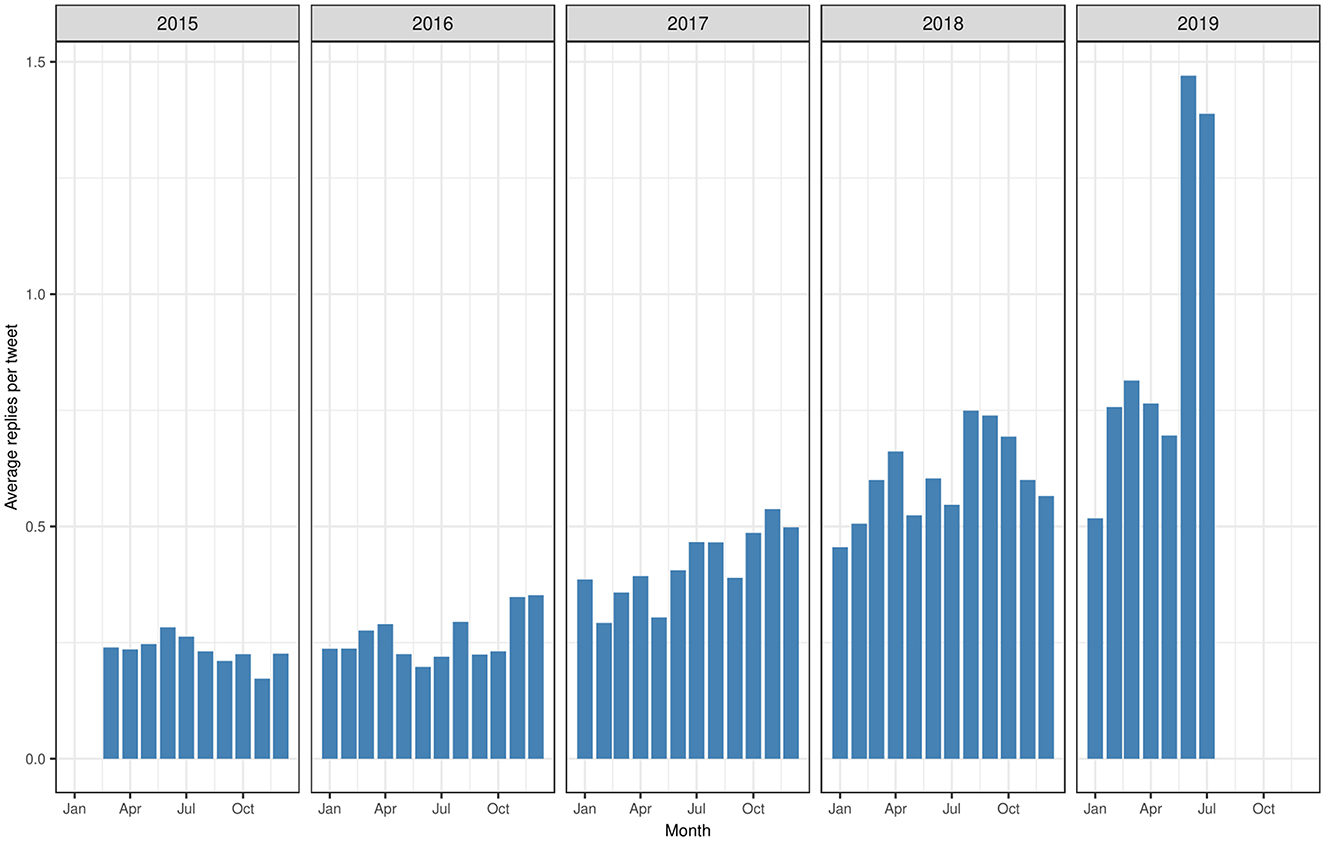The image size is (1325, 841).
Task: Click the 2015 facet header
Action: pos(177,23)
